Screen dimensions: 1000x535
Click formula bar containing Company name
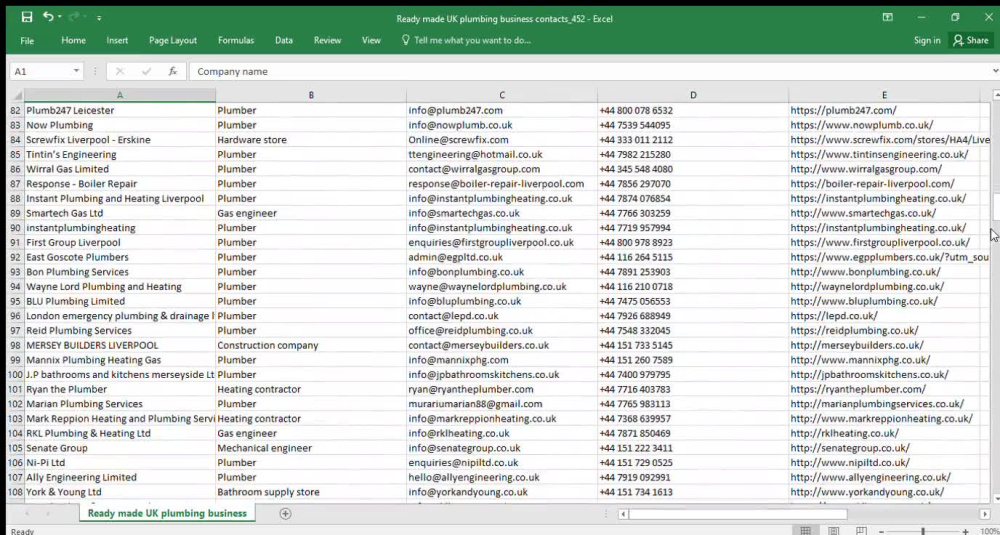[x=590, y=71]
